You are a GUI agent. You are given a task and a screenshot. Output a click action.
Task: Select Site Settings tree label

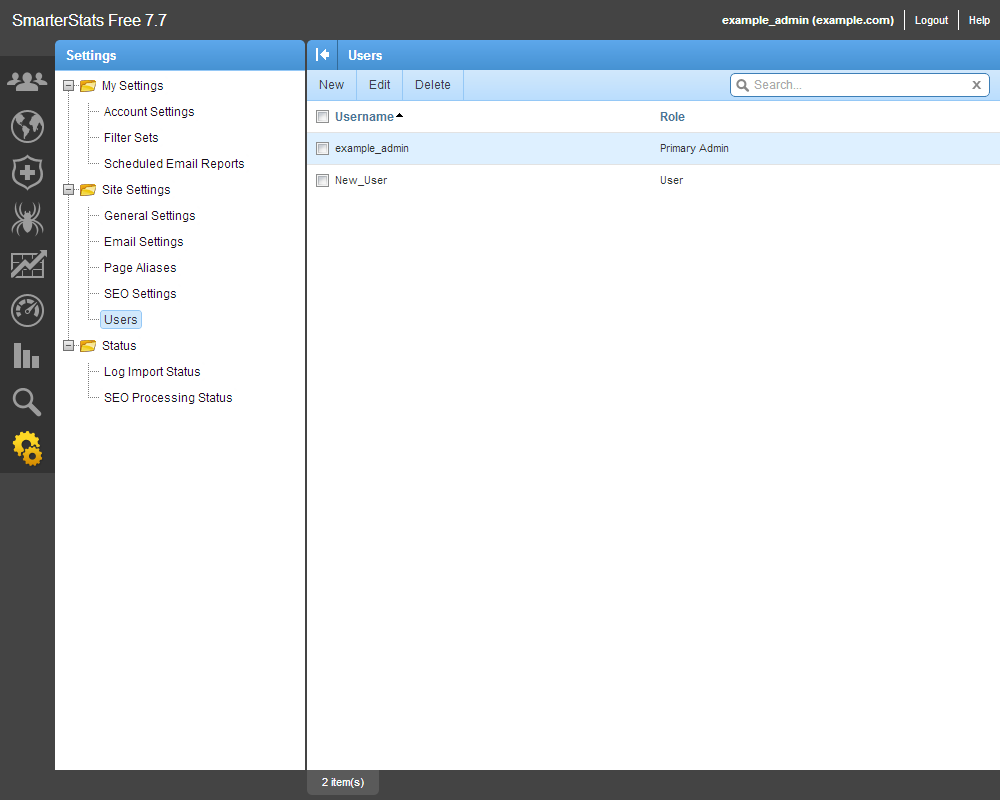pyautogui.click(x=136, y=189)
